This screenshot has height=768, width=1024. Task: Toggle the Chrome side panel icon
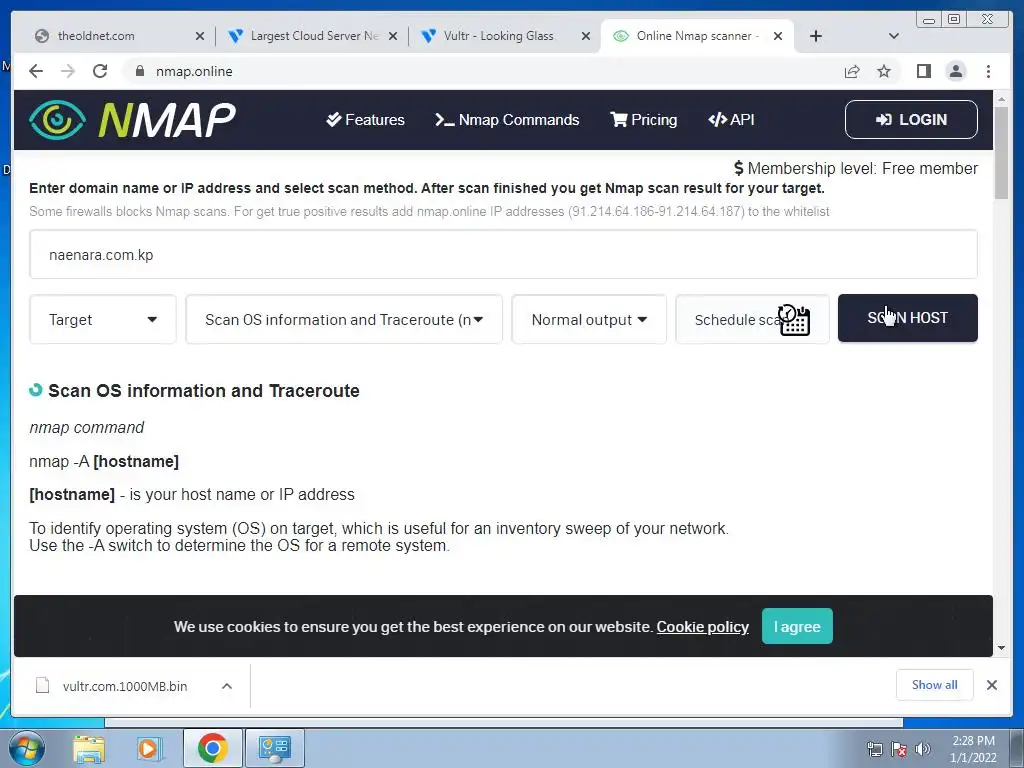pos(923,71)
